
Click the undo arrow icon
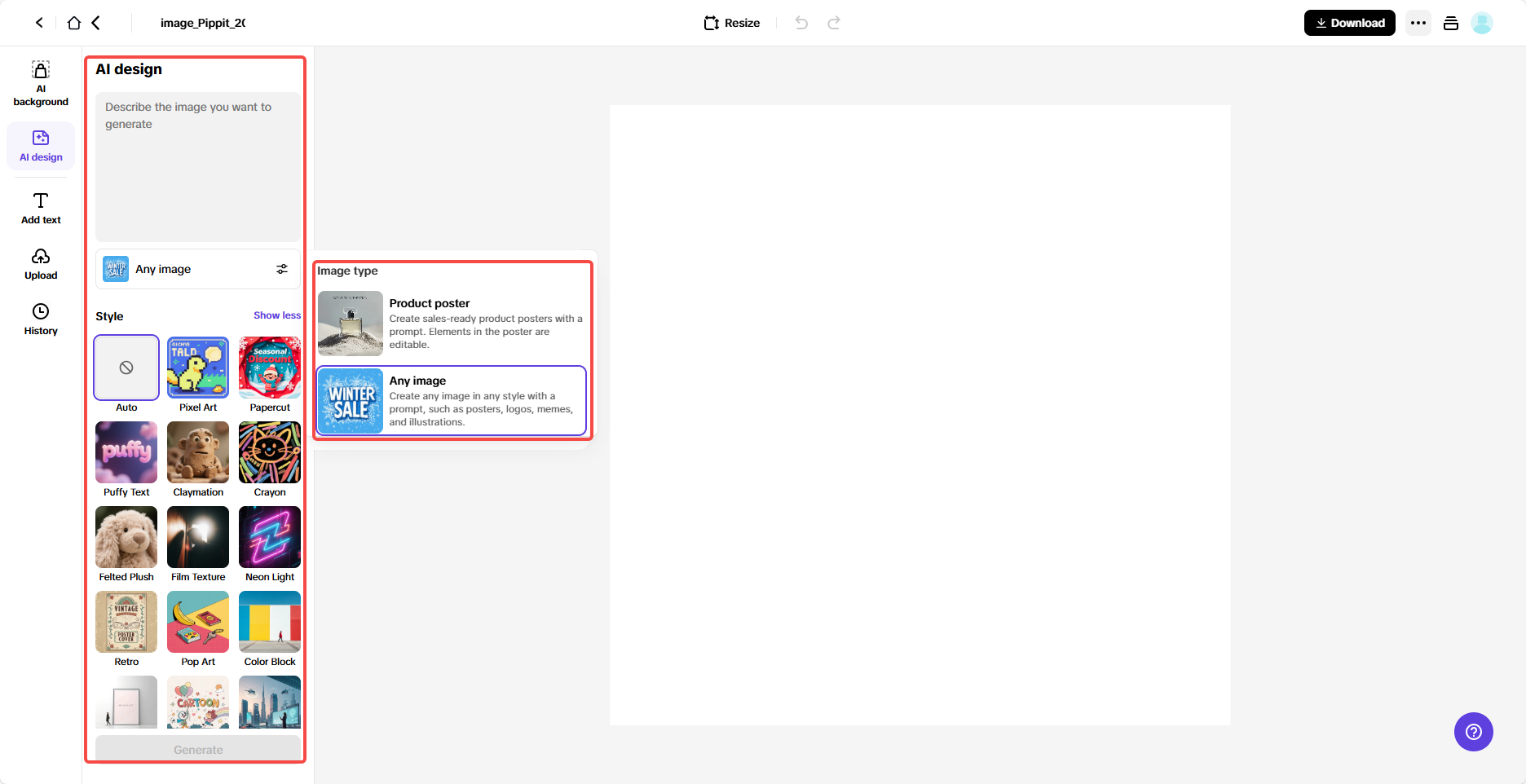(x=800, y=22)
